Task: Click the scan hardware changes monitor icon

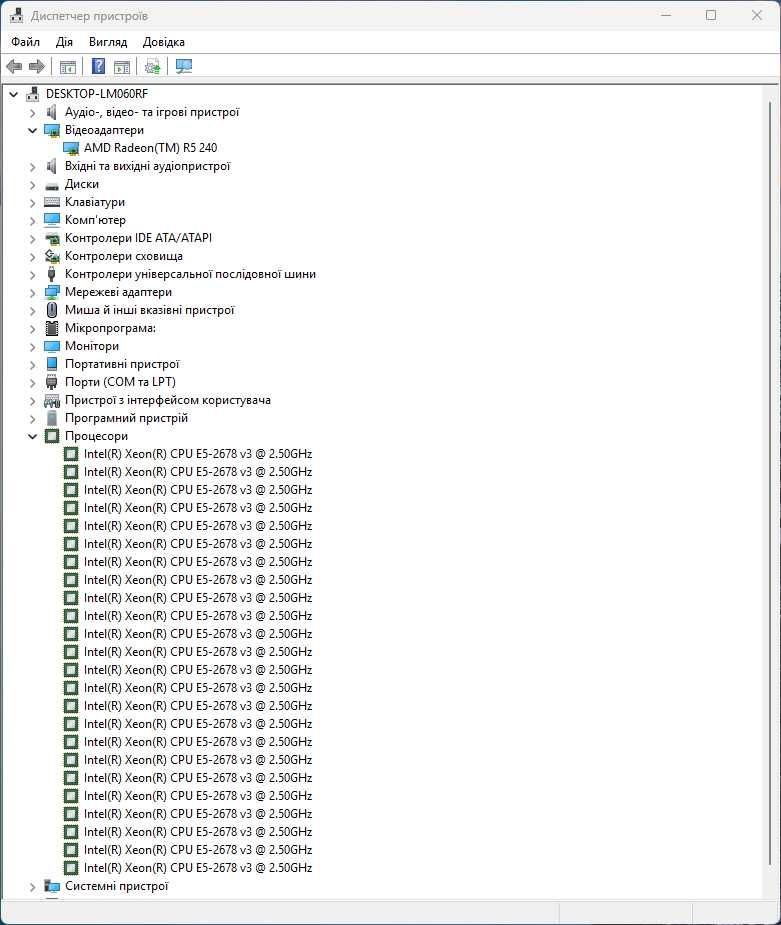Action: point(184,66)
